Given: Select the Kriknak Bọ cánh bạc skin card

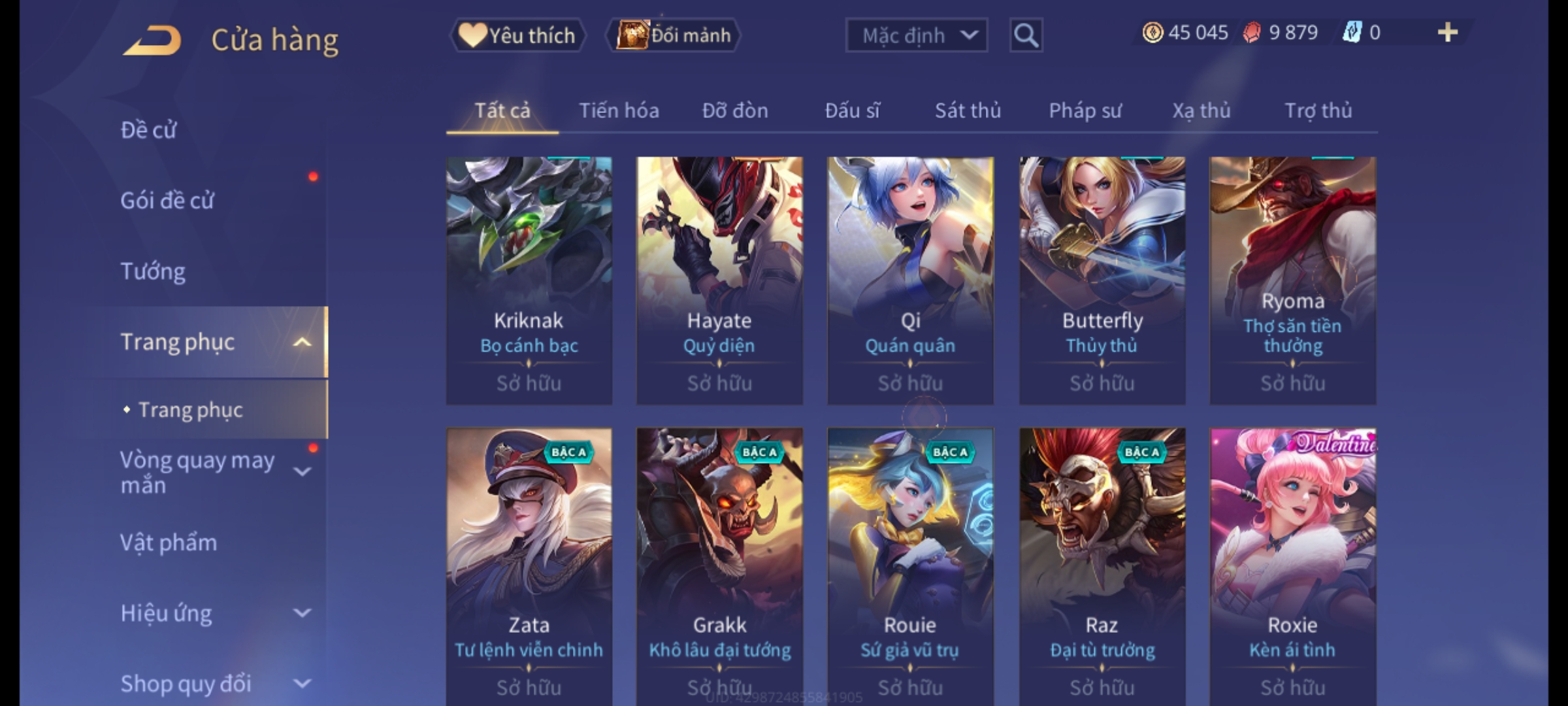Looking at the screenshot, I should tap(529, 280).
